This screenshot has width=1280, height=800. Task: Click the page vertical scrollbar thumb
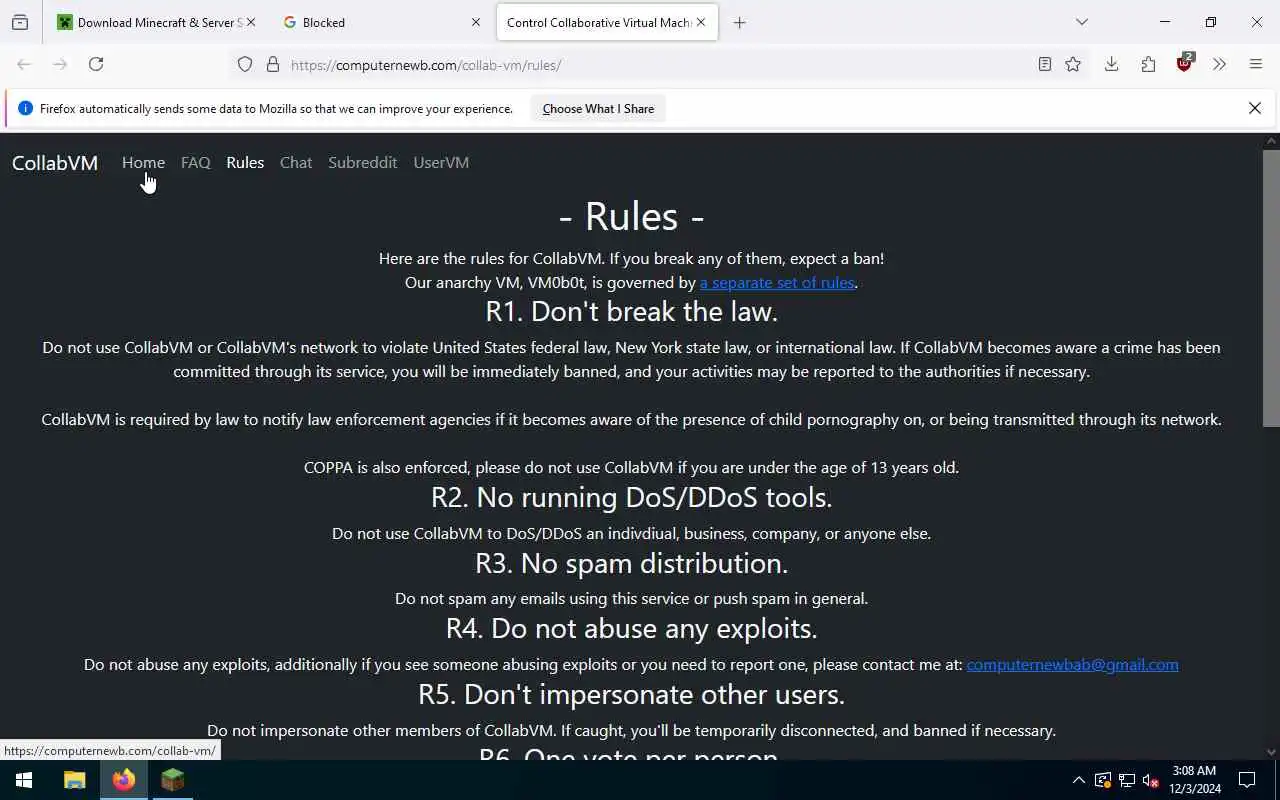point(1271,288)
